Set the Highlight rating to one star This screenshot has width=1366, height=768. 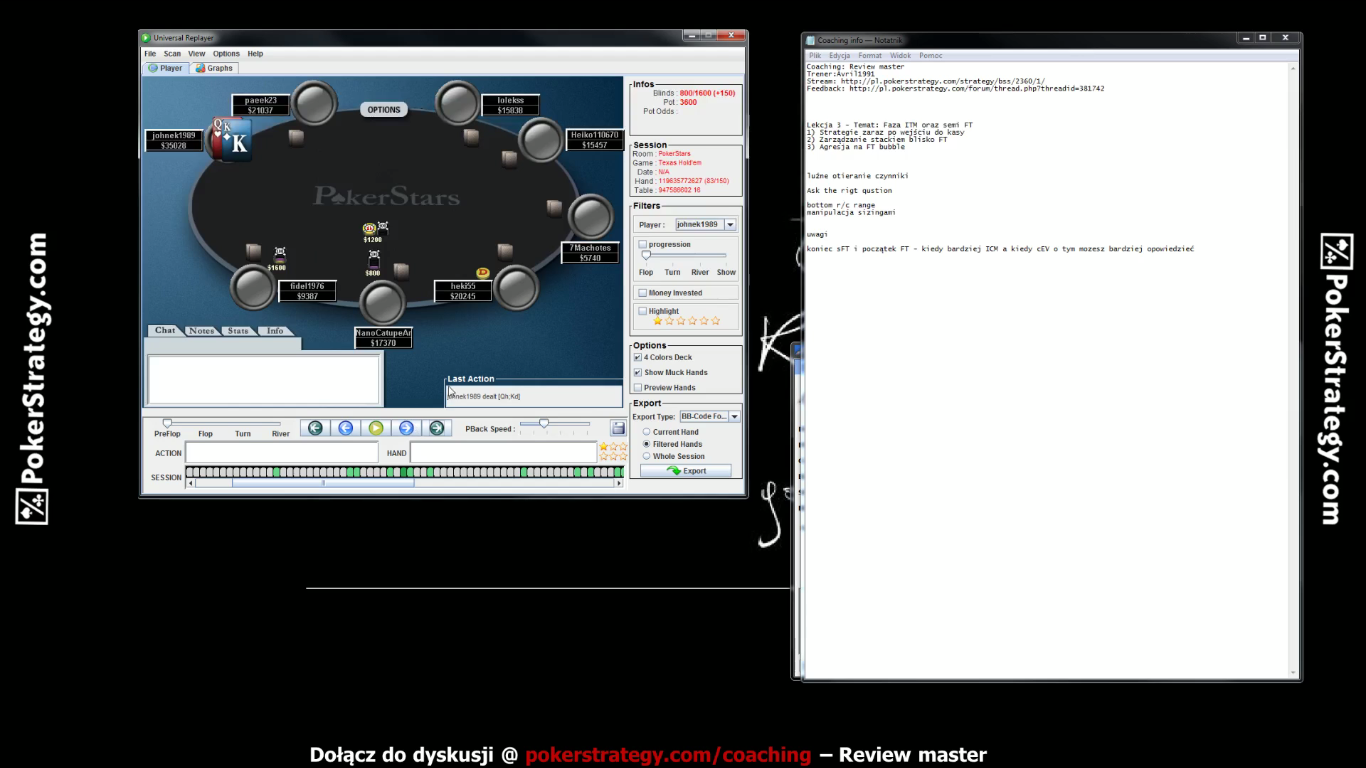coord(657,321)
